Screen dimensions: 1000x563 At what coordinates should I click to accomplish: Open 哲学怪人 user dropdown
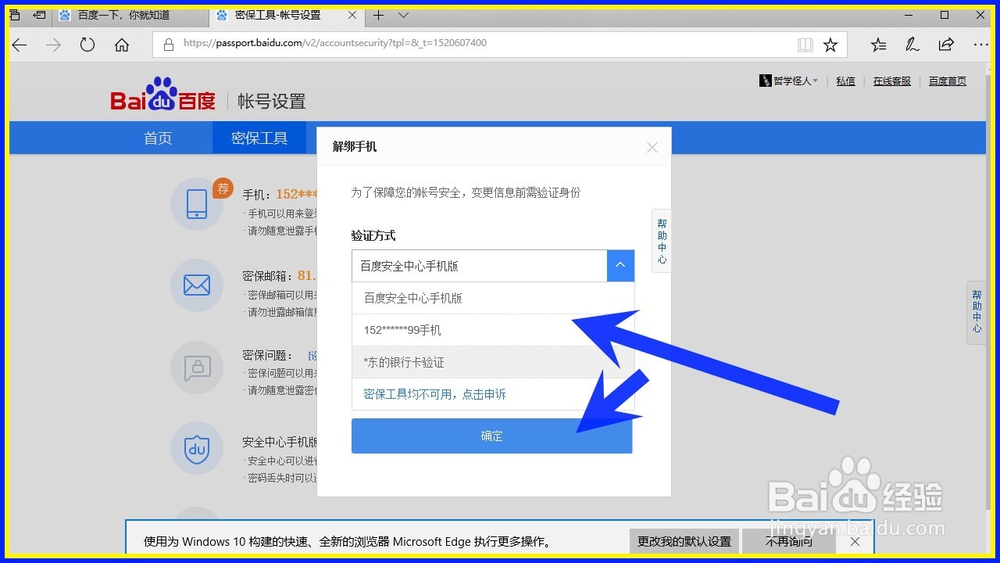(788, 81)
